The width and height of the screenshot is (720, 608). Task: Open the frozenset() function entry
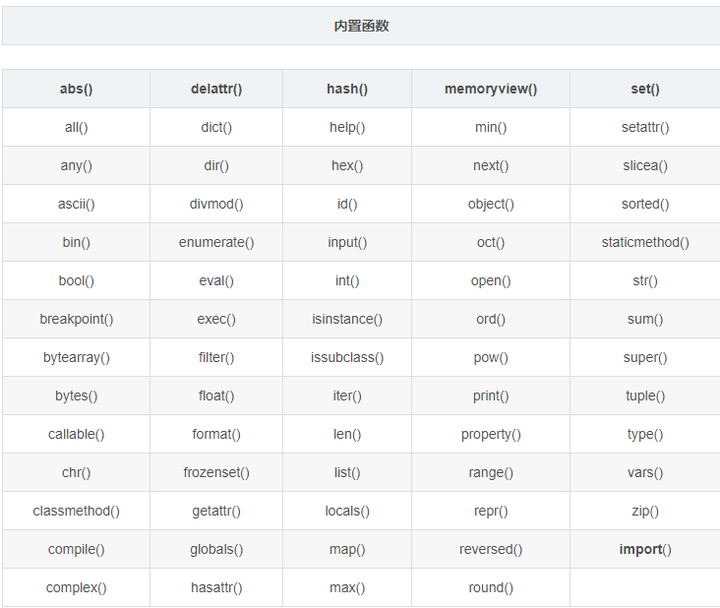[216, 472]
